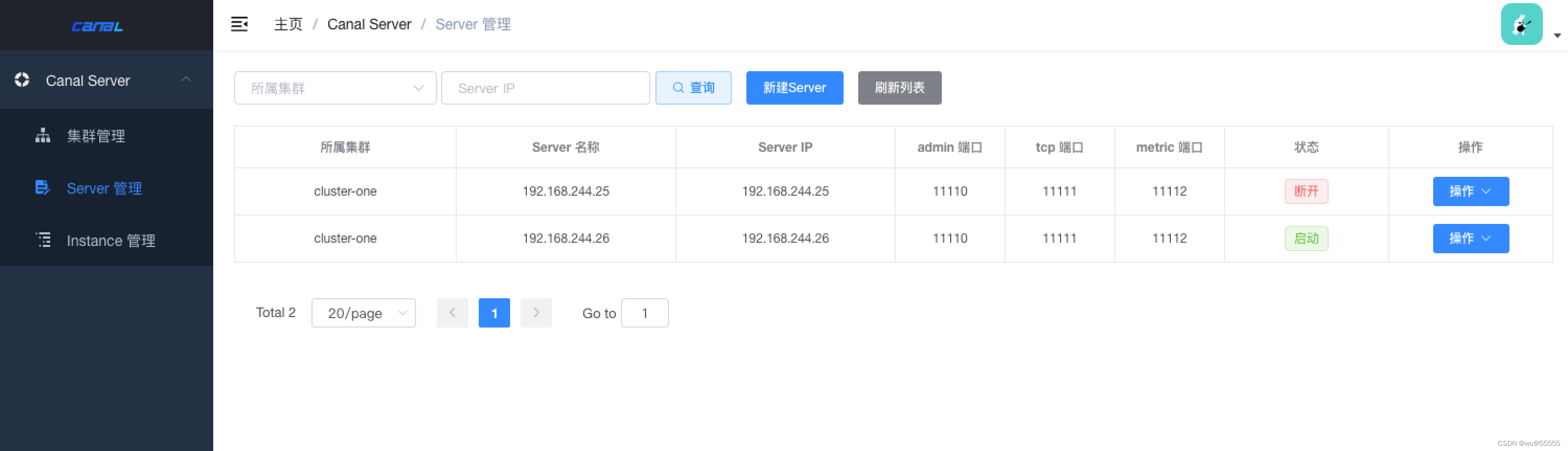Focus the Go to page input
This screenshot has height=451, width=1568.
tap(644, 313)
